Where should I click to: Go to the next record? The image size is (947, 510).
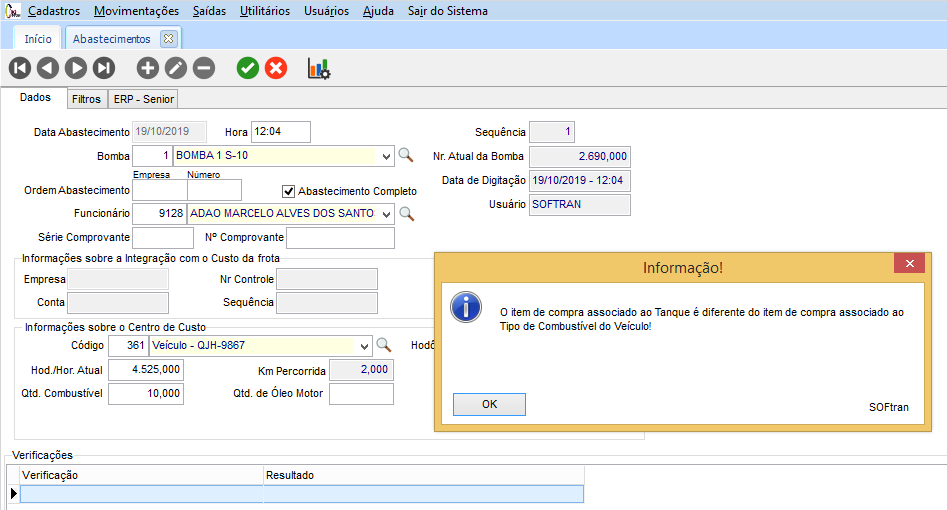76,68
